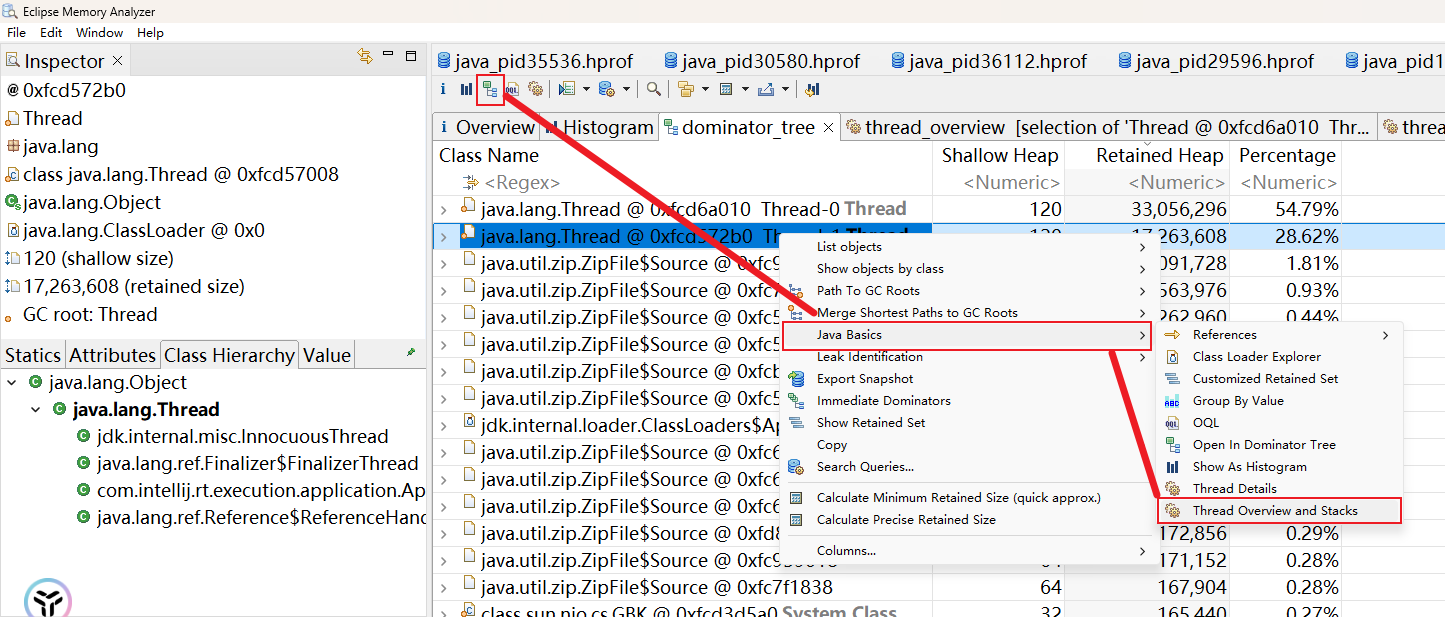The image size is (1445, 617).
Task: Switch to the java_pid35536.hprof editor tab
Action: (x=535, y=61)
